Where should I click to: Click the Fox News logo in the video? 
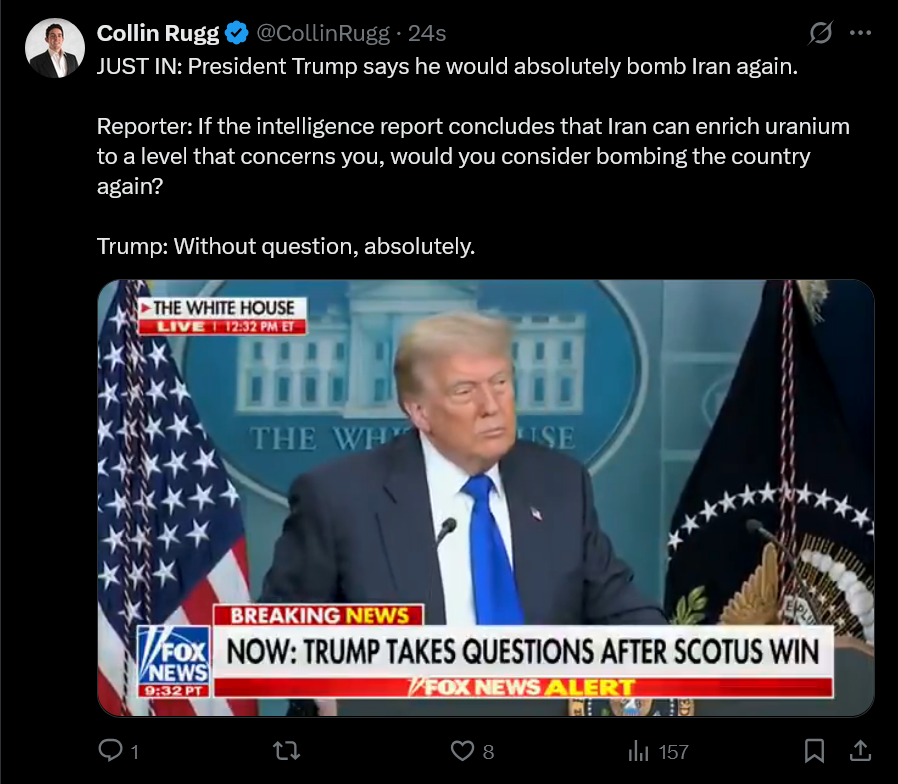174,661
